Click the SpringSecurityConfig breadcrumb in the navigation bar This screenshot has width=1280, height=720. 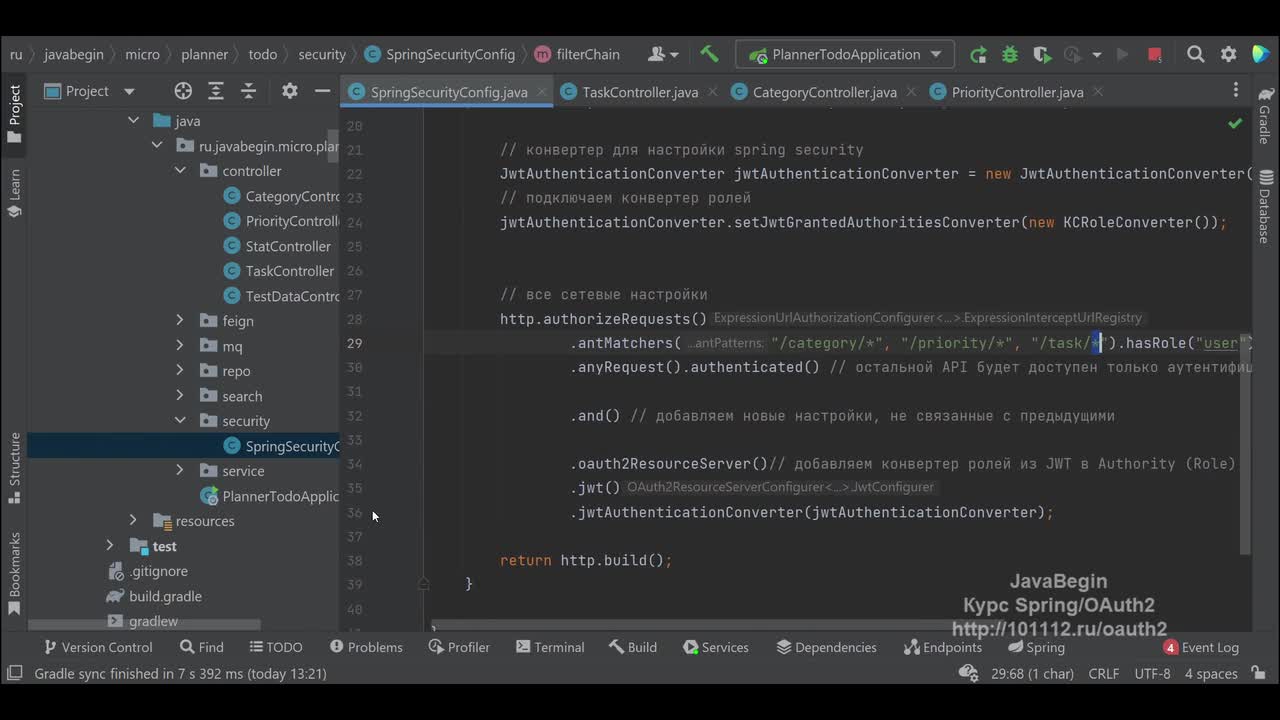(440, 54)
